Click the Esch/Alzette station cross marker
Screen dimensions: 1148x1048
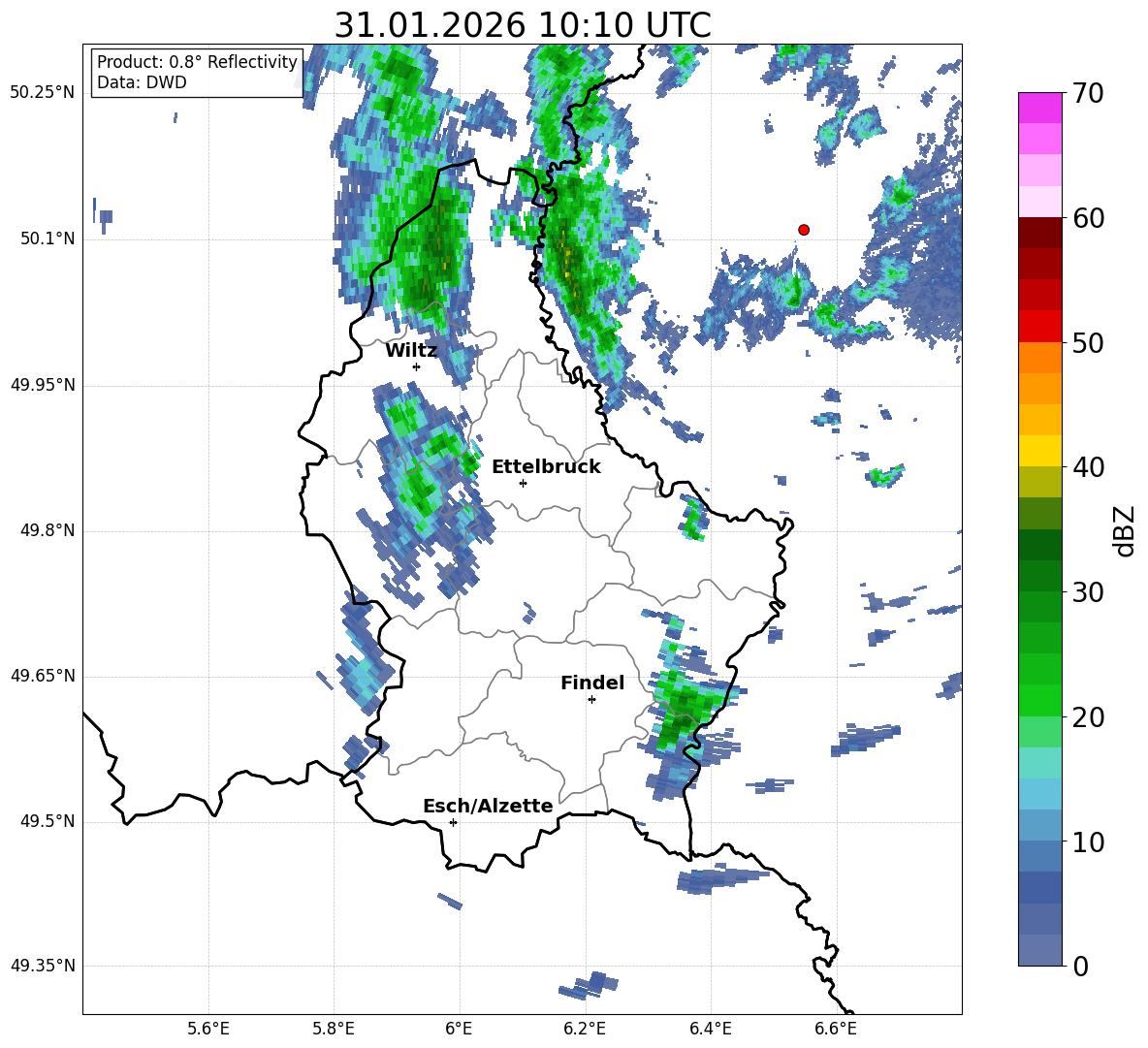click(x=453, y=822)
